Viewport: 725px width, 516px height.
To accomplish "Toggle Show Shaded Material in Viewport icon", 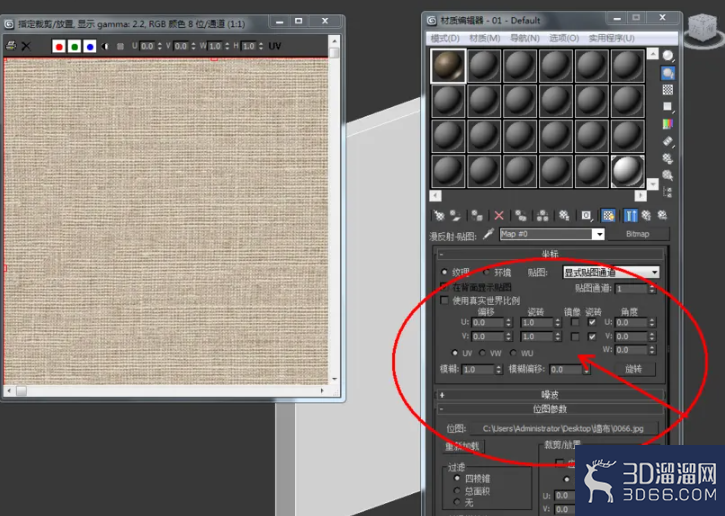I will [608, 215].
